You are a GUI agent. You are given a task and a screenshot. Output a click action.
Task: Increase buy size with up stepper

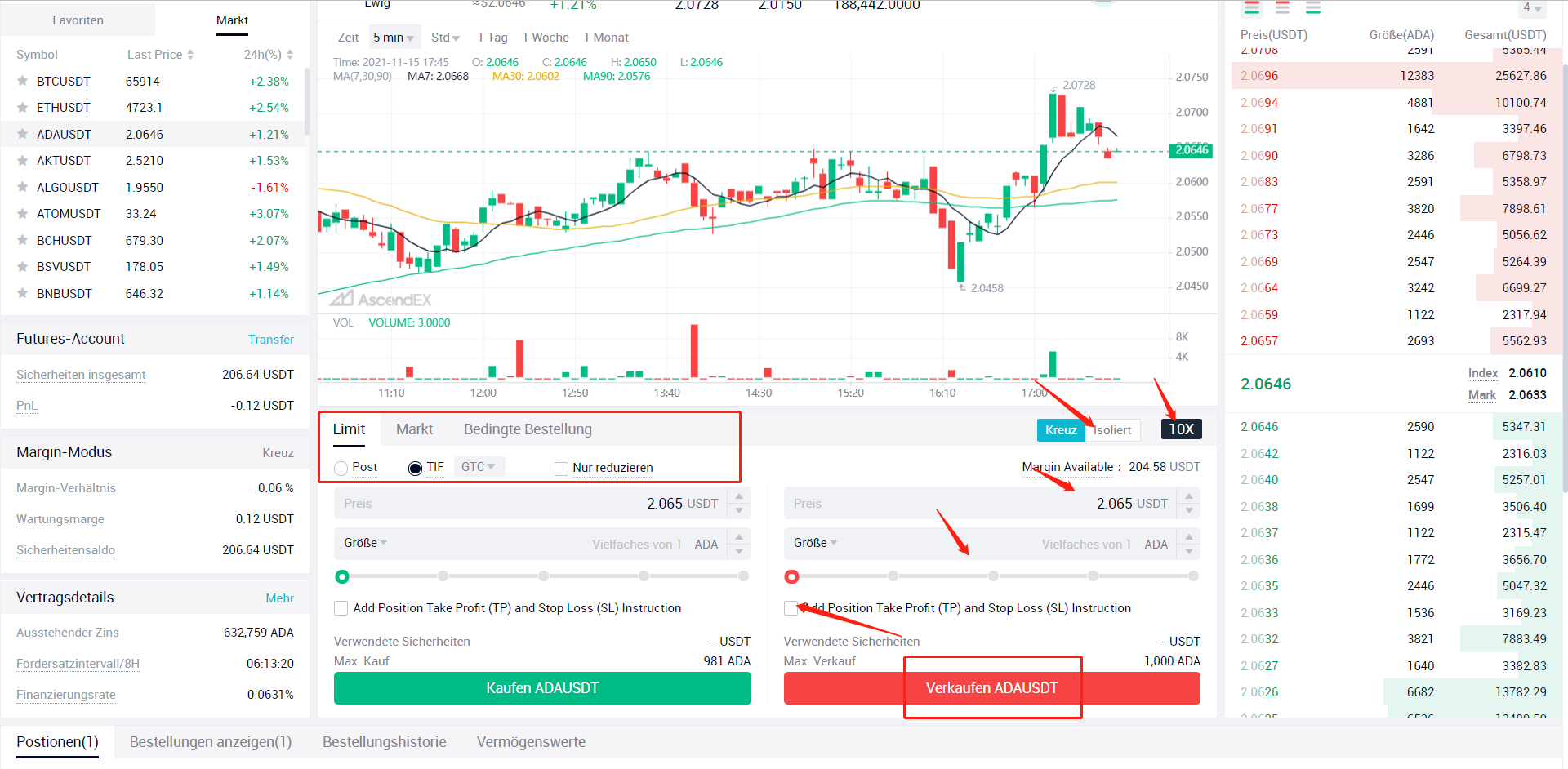pos(739,536)
